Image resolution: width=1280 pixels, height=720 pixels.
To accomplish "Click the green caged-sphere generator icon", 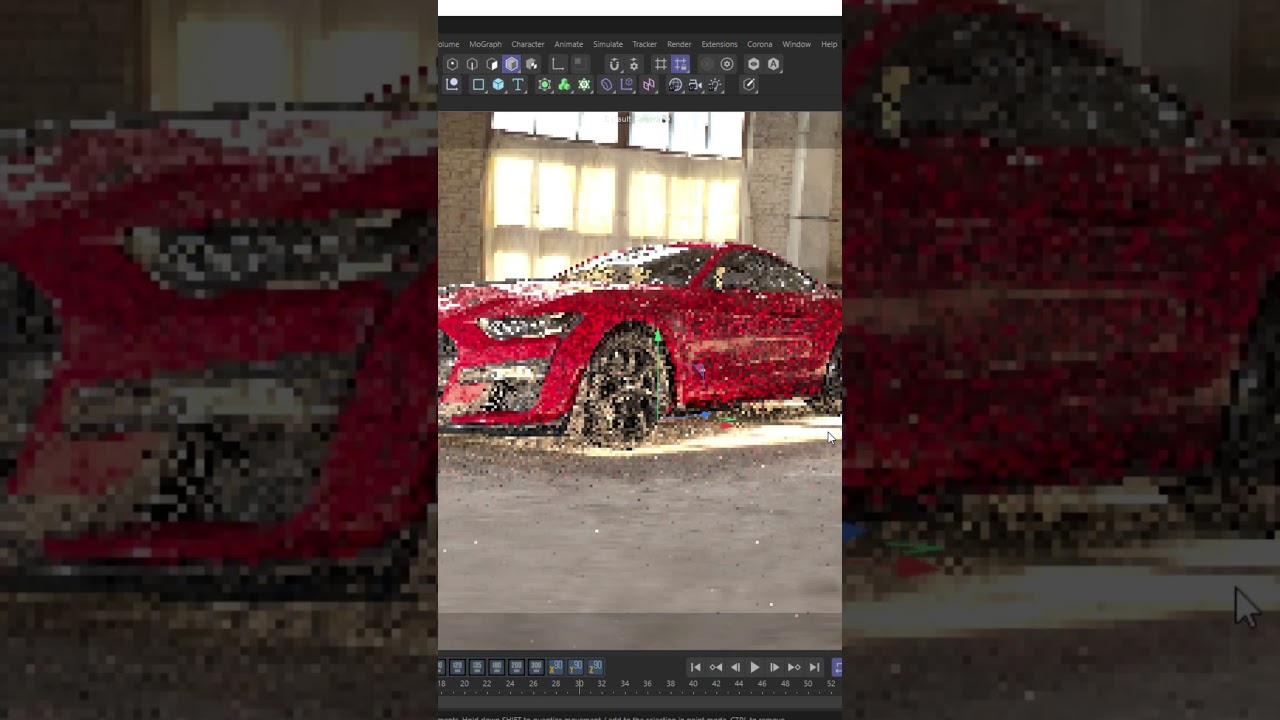I will coord(545,85).
